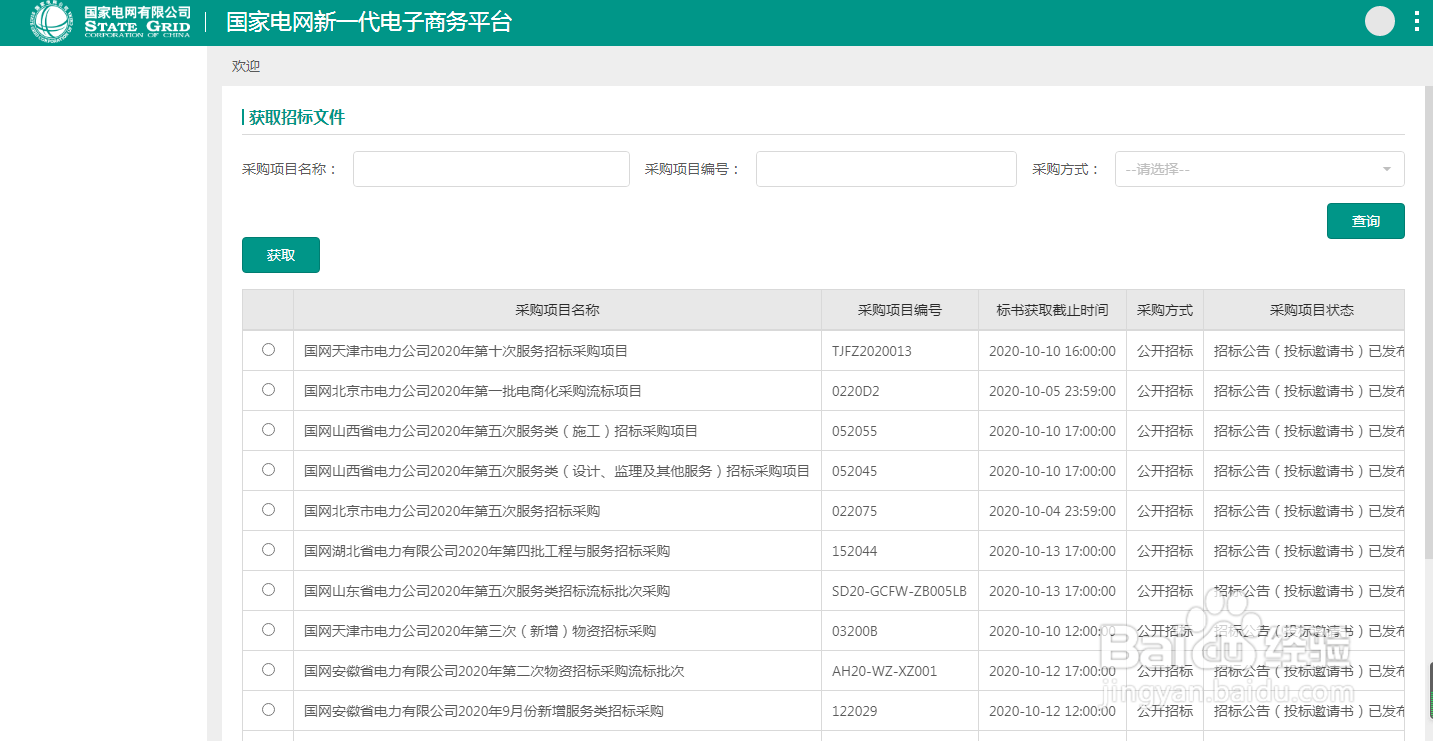Open the three-dot menu in the top right

coord(1415,20)
